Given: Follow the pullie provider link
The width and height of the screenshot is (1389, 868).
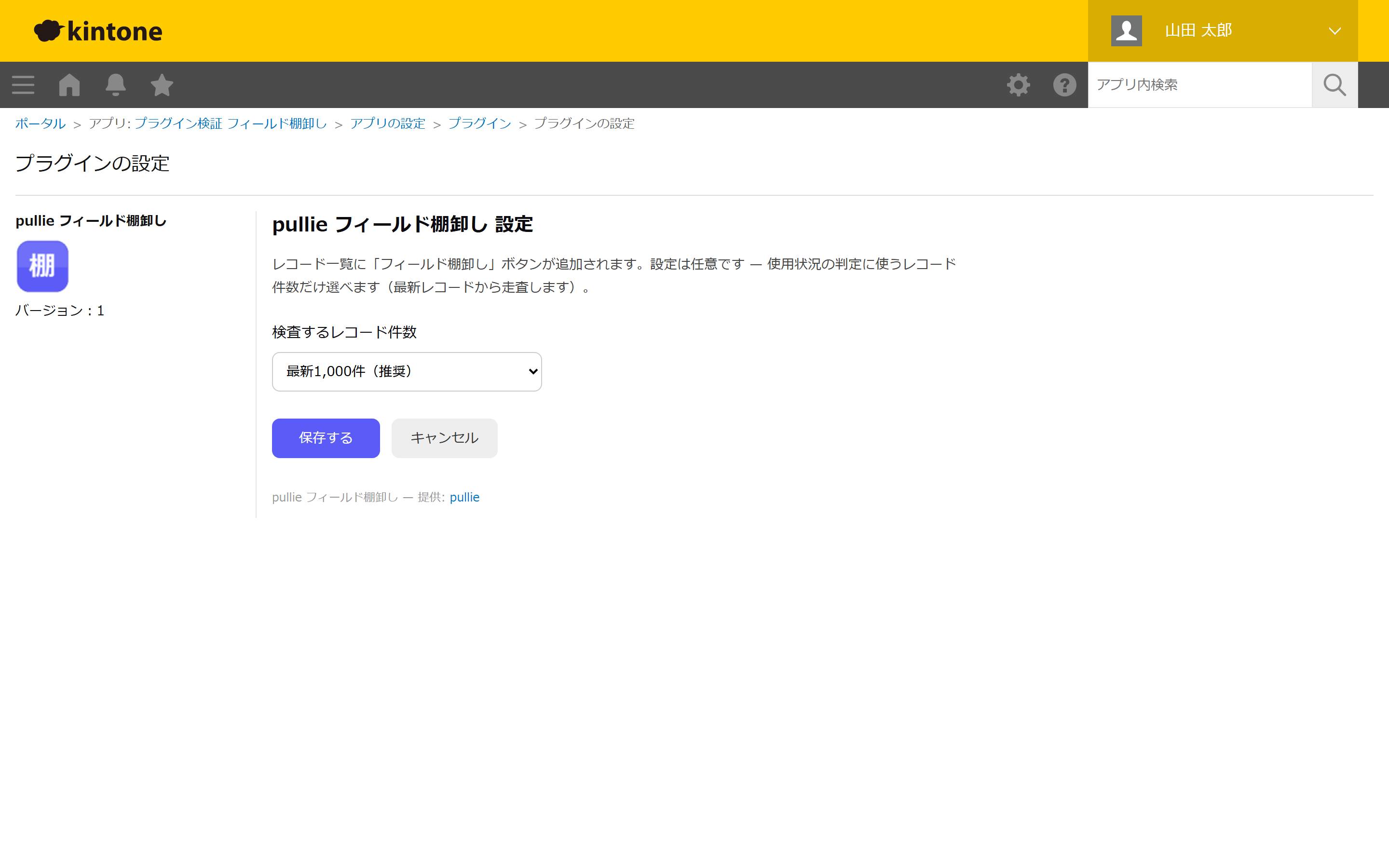Looking at the screenshot, I should tap(464, 497).
